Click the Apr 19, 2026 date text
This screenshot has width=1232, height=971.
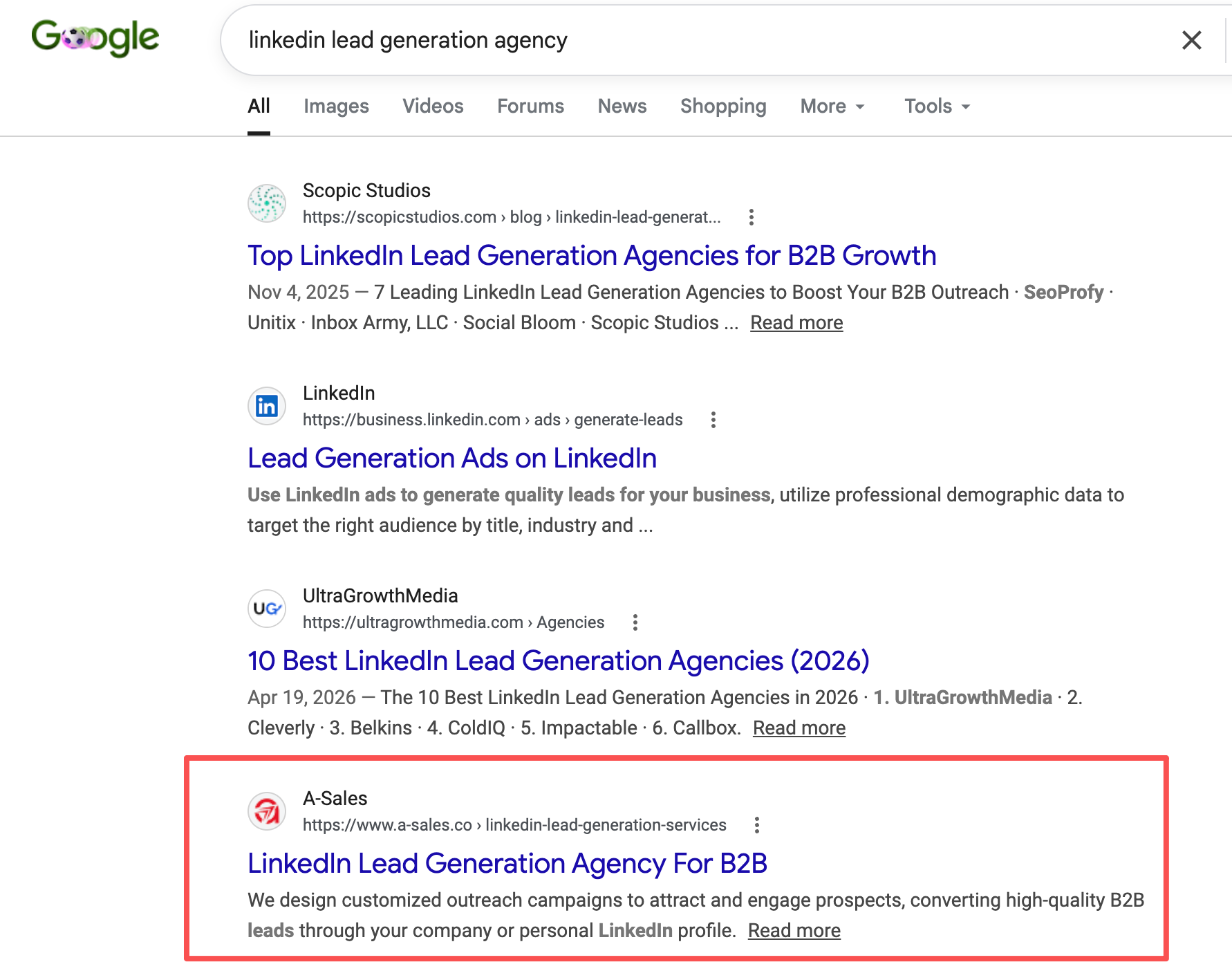point(301,698)
